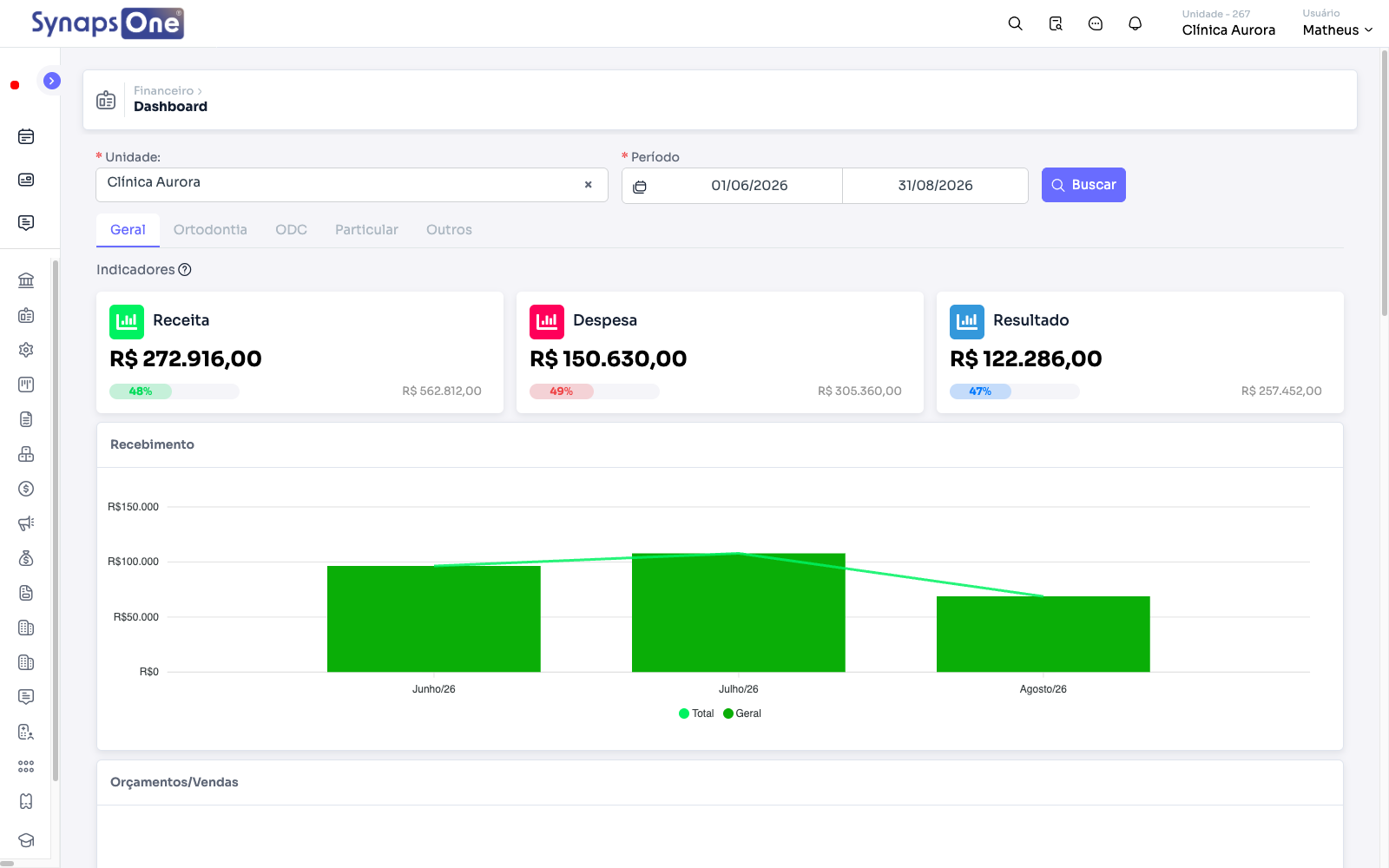This screenshot has width=1389, height=868.
Task: Click the R$ 305.360,00 target amount
Action: pyautogui.click(x=859, y=391)
